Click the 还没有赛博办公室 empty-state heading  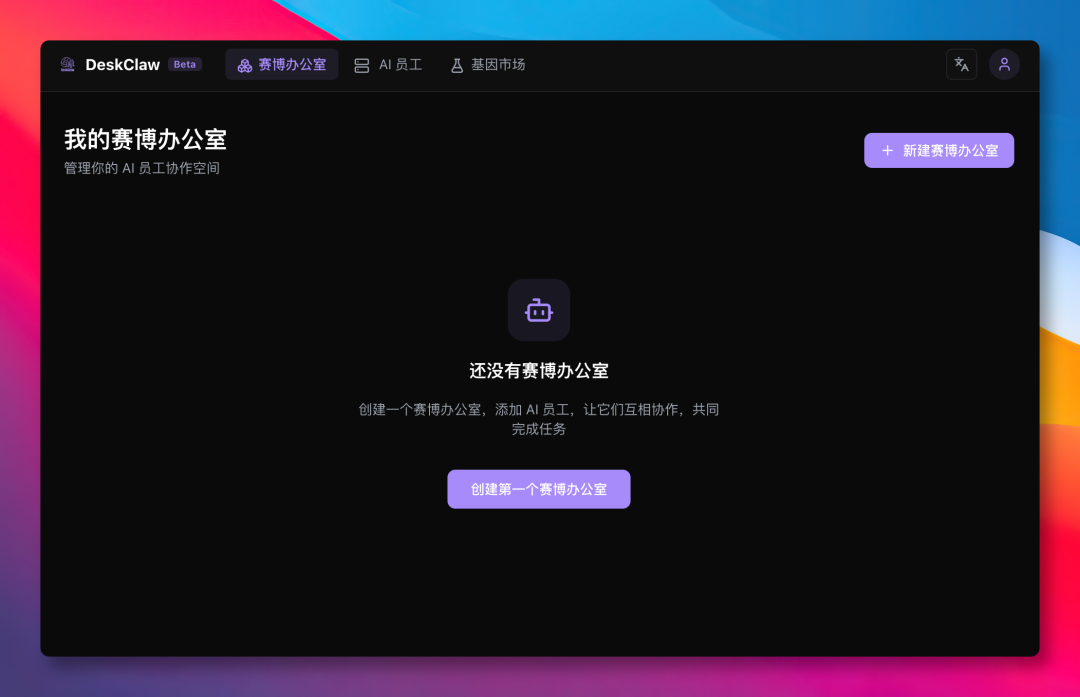pyautogui.click(x=539, y=369)
